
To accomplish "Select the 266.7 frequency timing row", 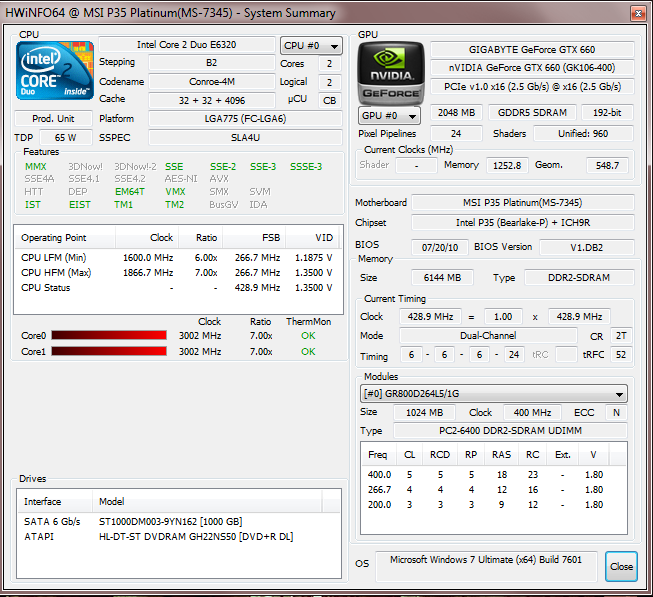I will coord(493,490).
